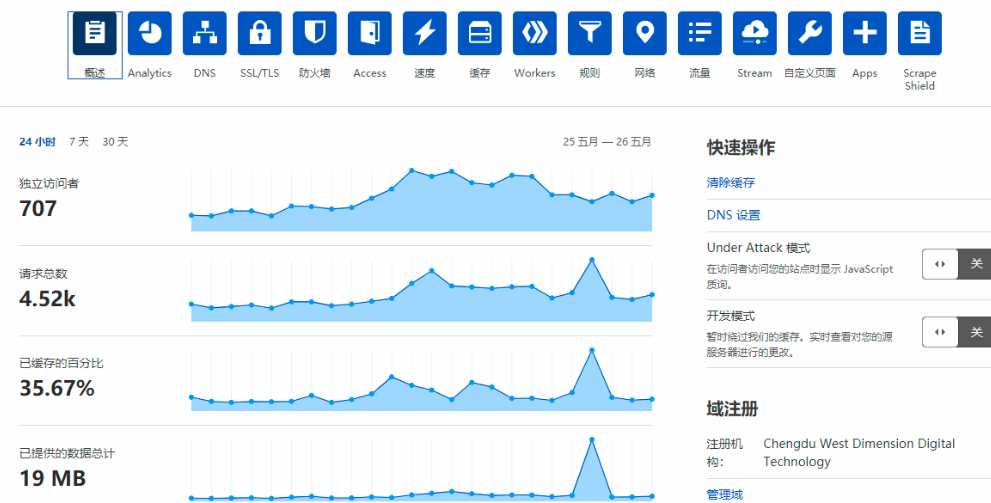Open the DNS settings icon
This screenshot has height=503, width=991.
coord(204,34)
